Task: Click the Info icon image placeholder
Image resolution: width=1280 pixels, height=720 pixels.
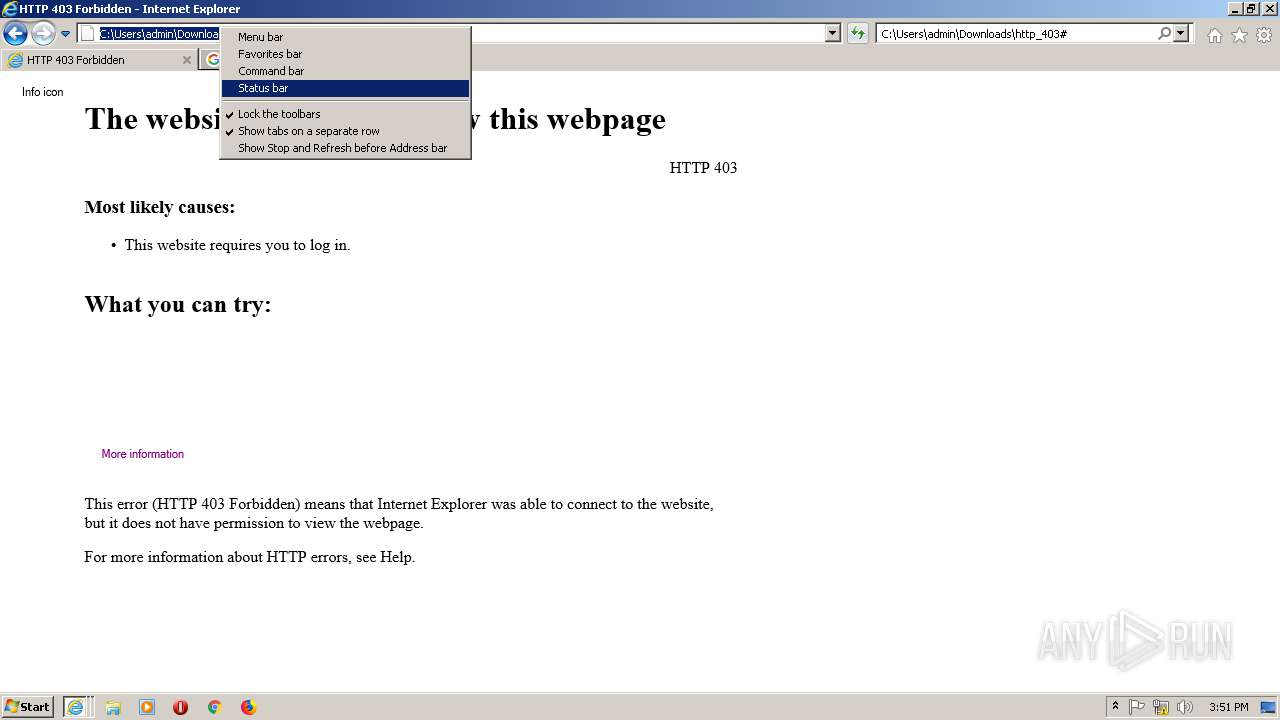Action: click(x=42, y=92)
